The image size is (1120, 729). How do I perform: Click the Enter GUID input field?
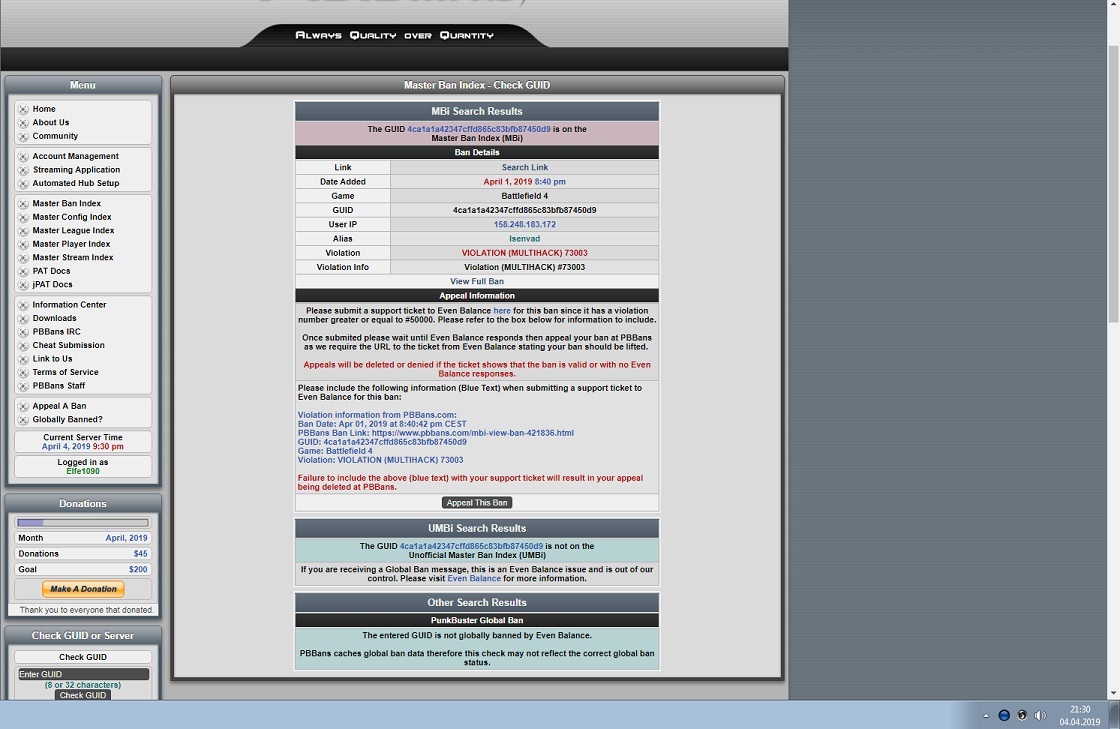[x=83, y=674]
